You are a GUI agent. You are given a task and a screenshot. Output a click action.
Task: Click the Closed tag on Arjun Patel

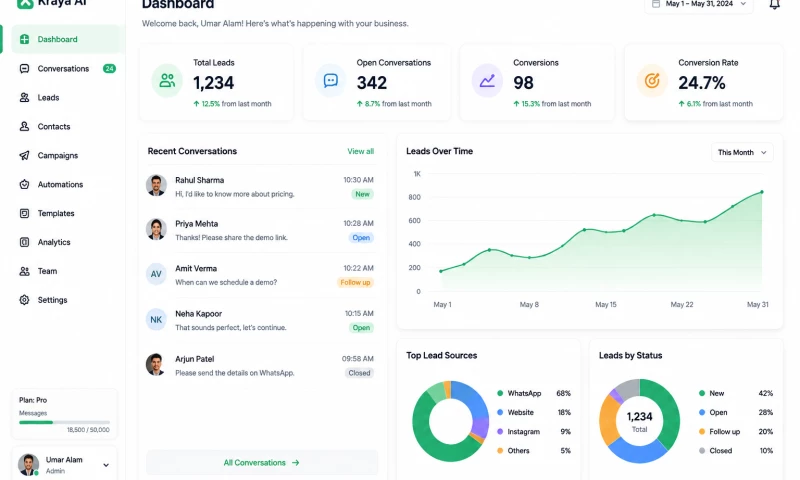point(359,373)
